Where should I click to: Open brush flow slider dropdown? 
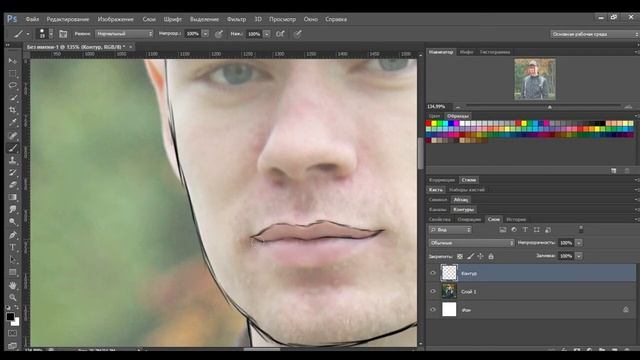coord(267,34)
